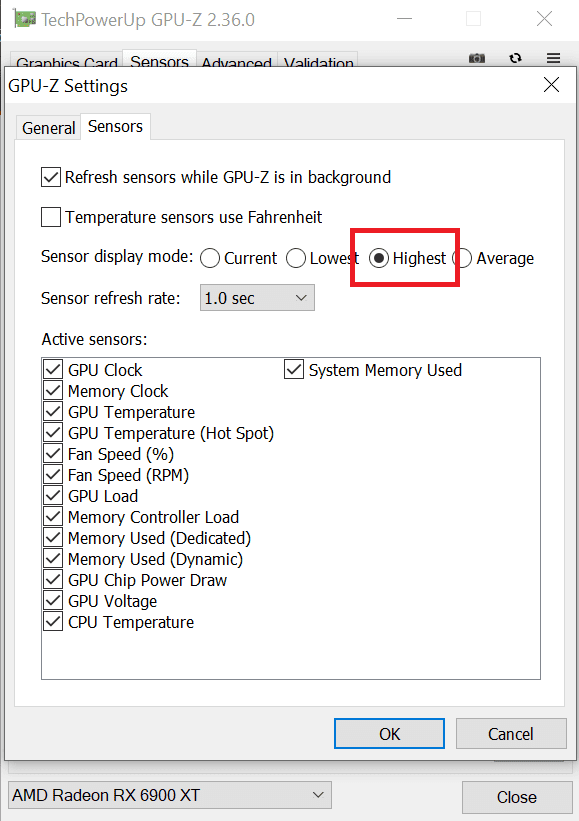Select the Lowest display mode
The image size is (579, 821).
(296, 258)
